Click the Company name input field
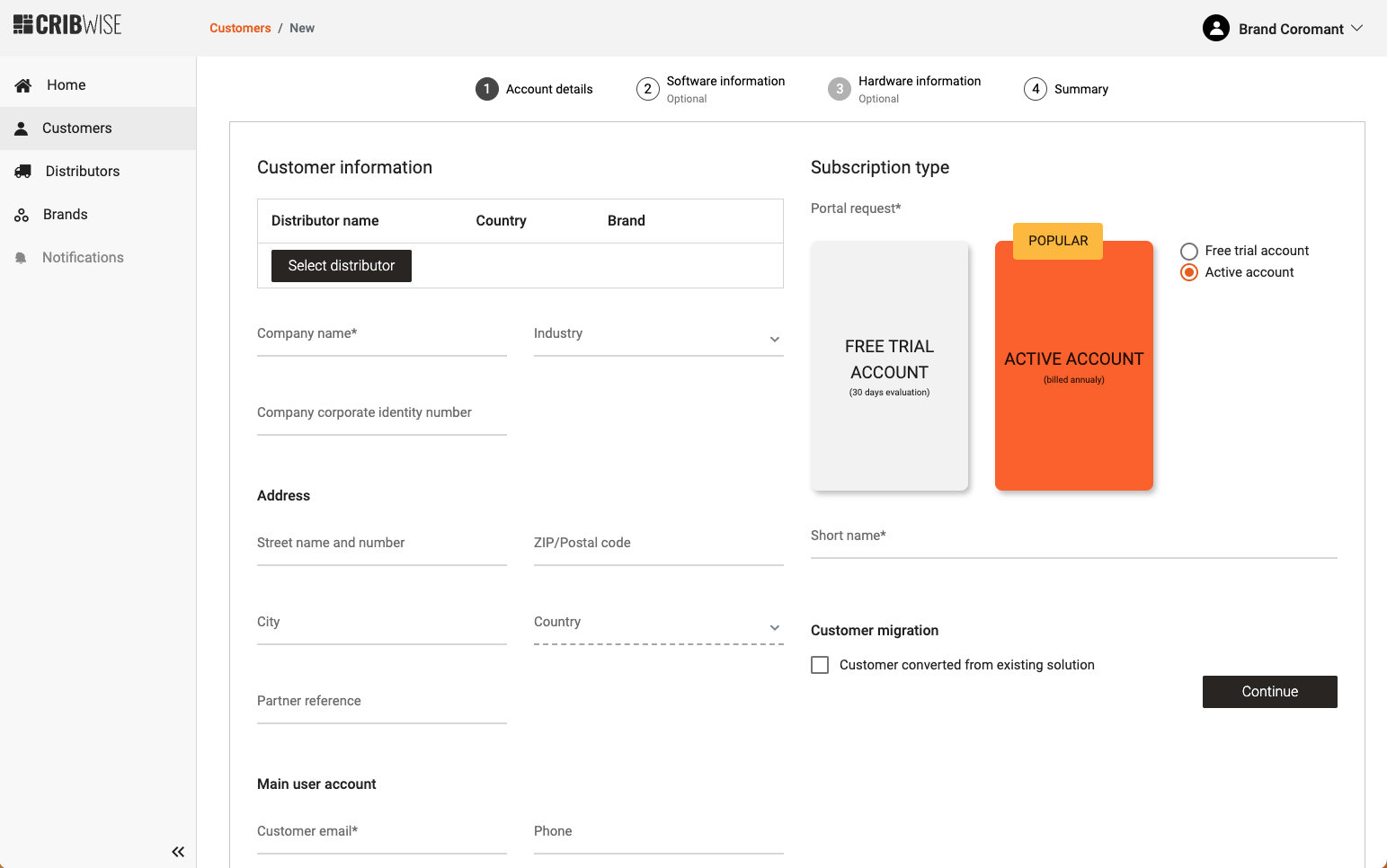This screenshot has height=868, width=1387. (381, 338)
